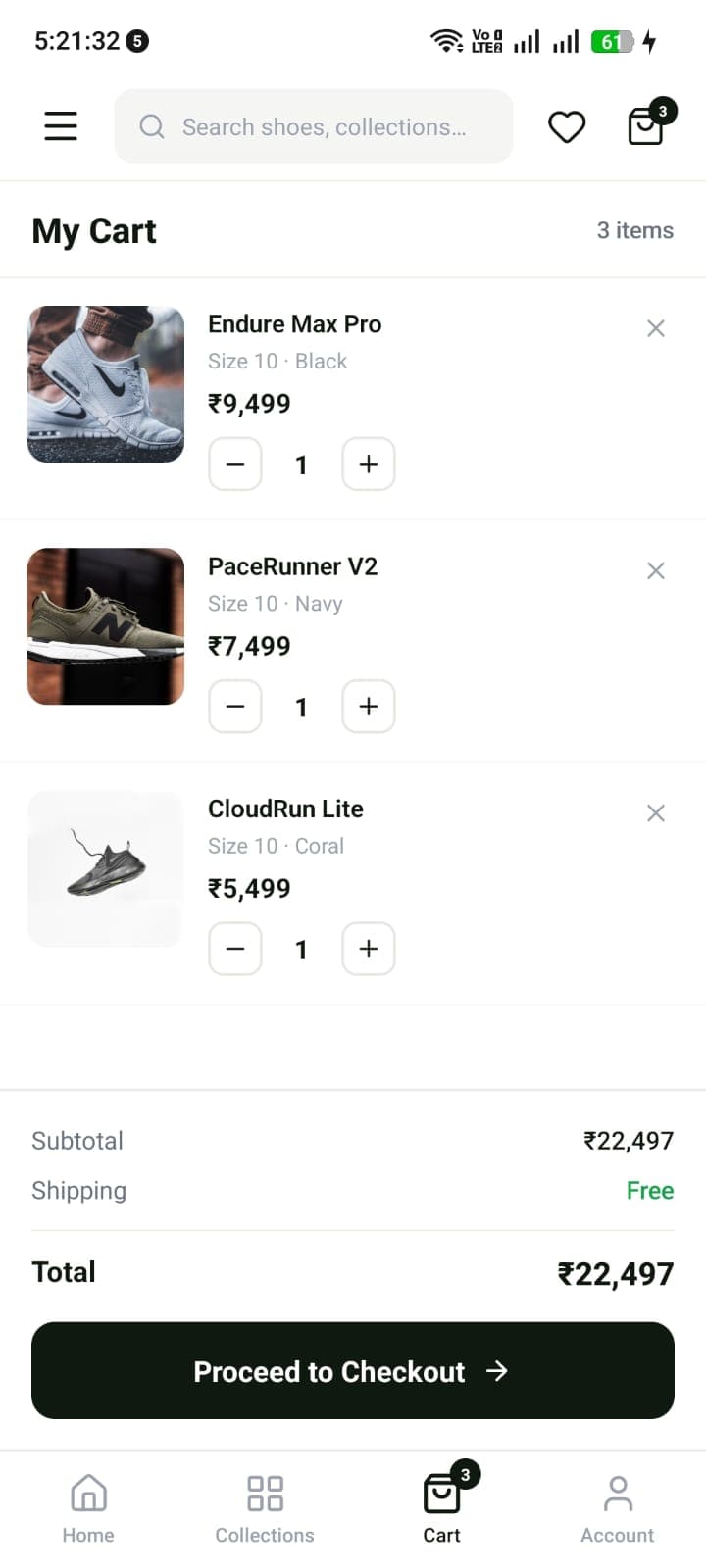This screenshot has width=706, height=1568.
Task: Increase Endure Max Pro quantity
Action: point(368,464)
